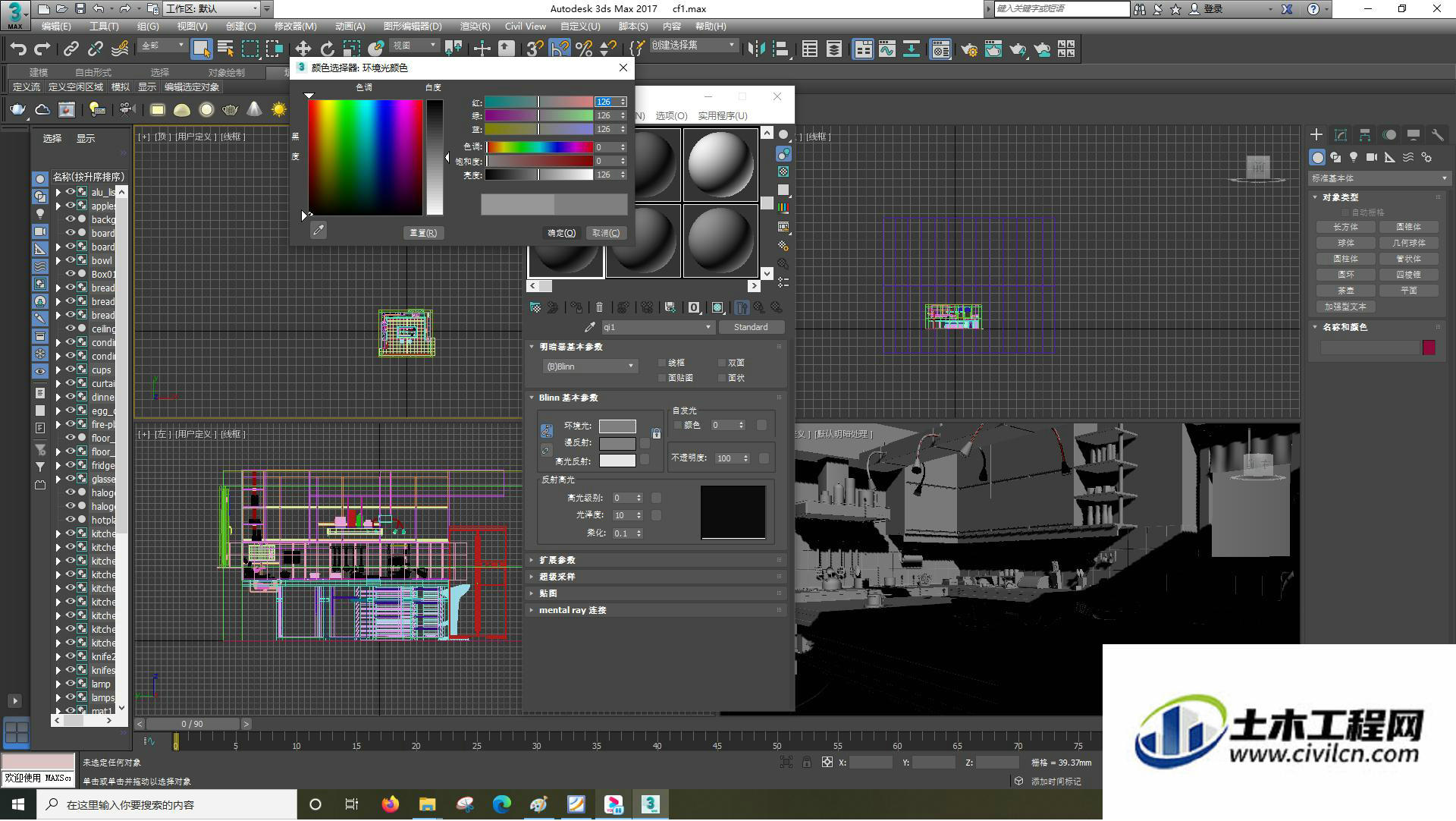The width and height of the screenshot is (1456, 821).
Task: Toggle visibility eye of bowl object
Action: pyautogui.click(x=71, y=260)
